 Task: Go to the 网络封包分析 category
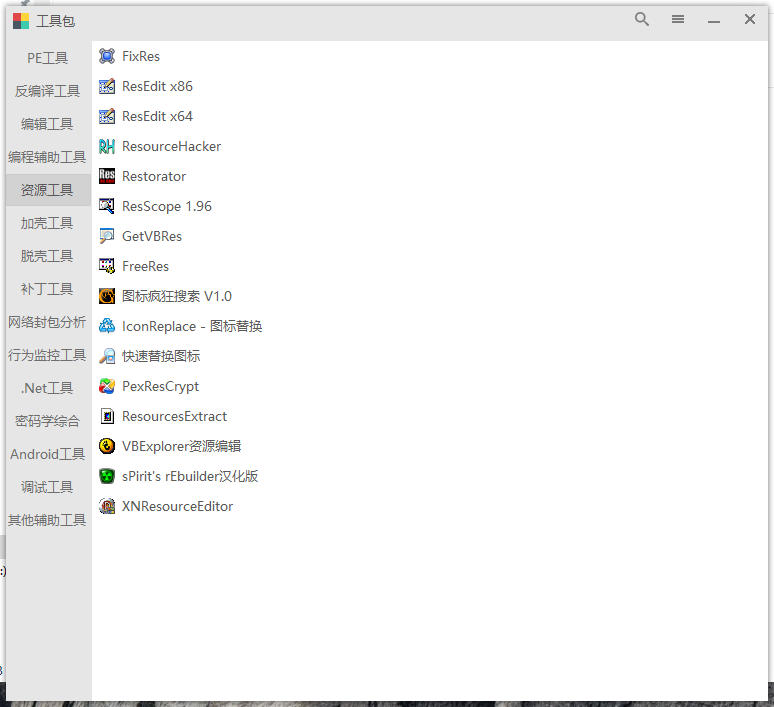pos(48,322)
